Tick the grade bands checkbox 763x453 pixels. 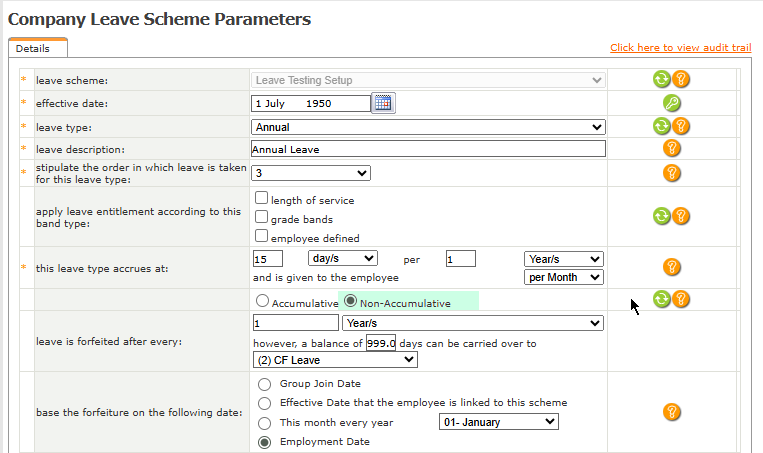click(261, 218)
